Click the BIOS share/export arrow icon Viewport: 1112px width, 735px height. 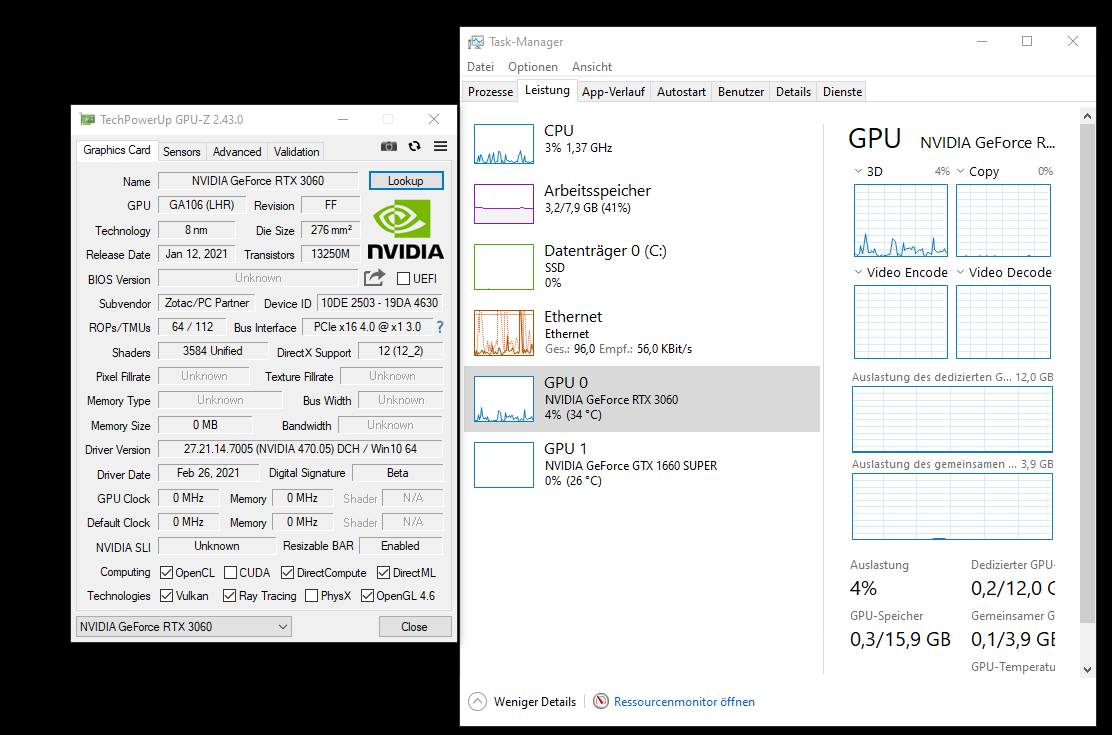point(374,277)
